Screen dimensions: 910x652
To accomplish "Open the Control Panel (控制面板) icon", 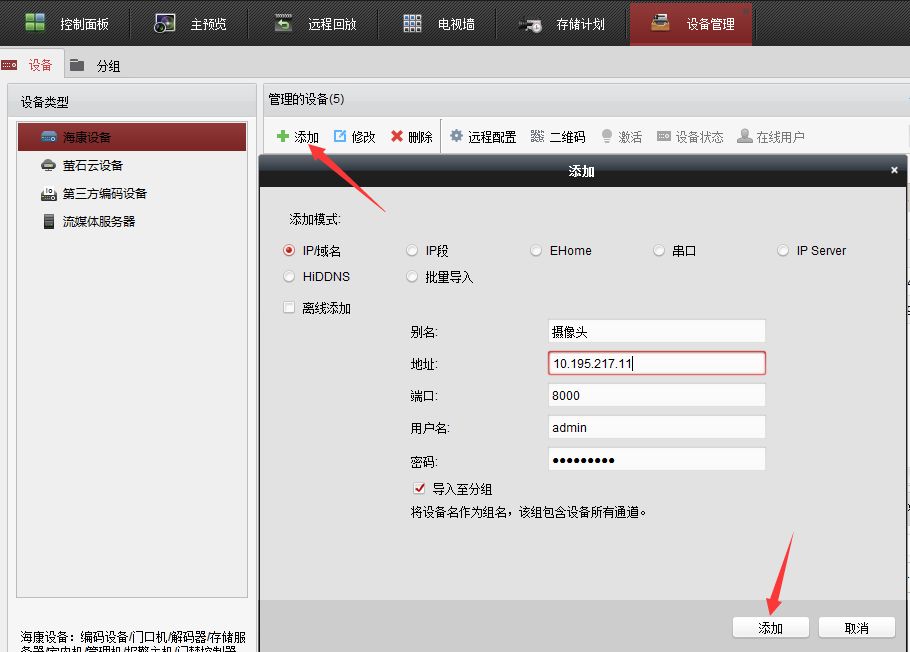I will point(36,23).
